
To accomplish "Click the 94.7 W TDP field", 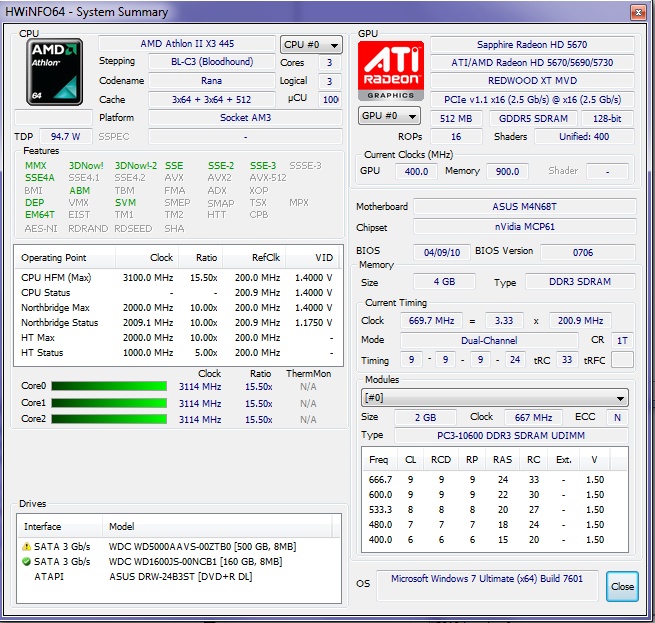I will (66, 137).
